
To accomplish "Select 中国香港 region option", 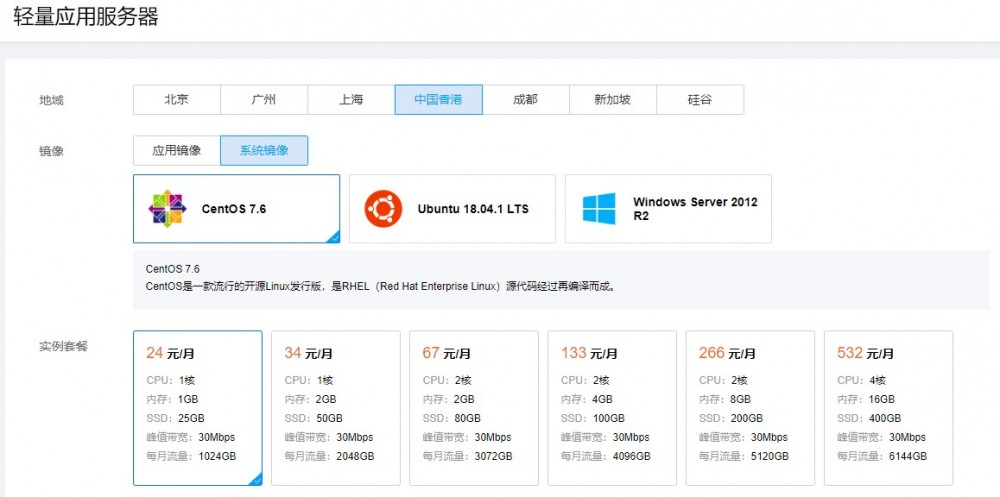I will pyautogui.click(x=438, y=100).
